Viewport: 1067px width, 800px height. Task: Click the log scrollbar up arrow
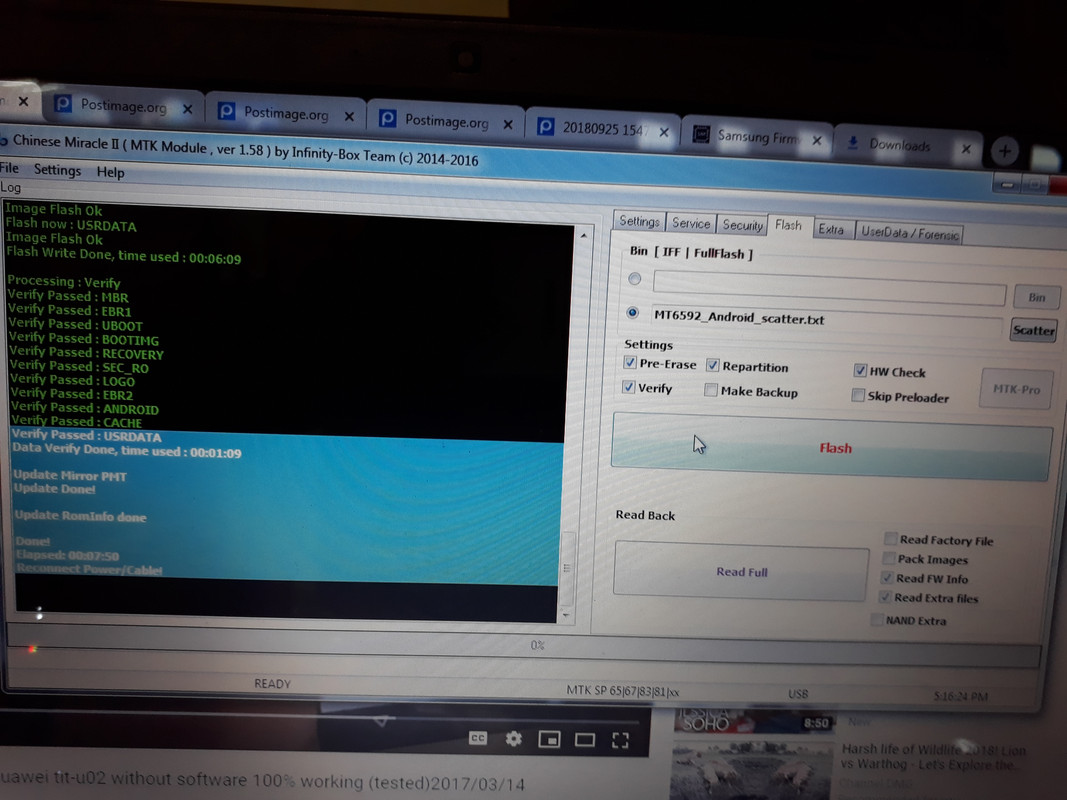584,235
